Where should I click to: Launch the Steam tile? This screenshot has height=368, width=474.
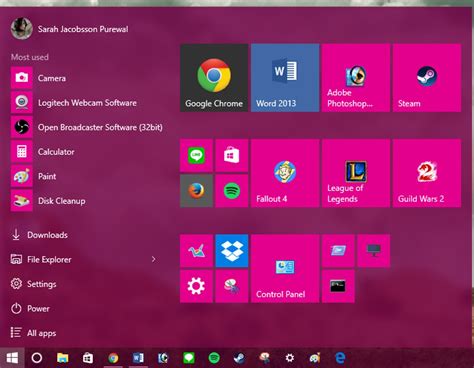(x=427, y=78)
